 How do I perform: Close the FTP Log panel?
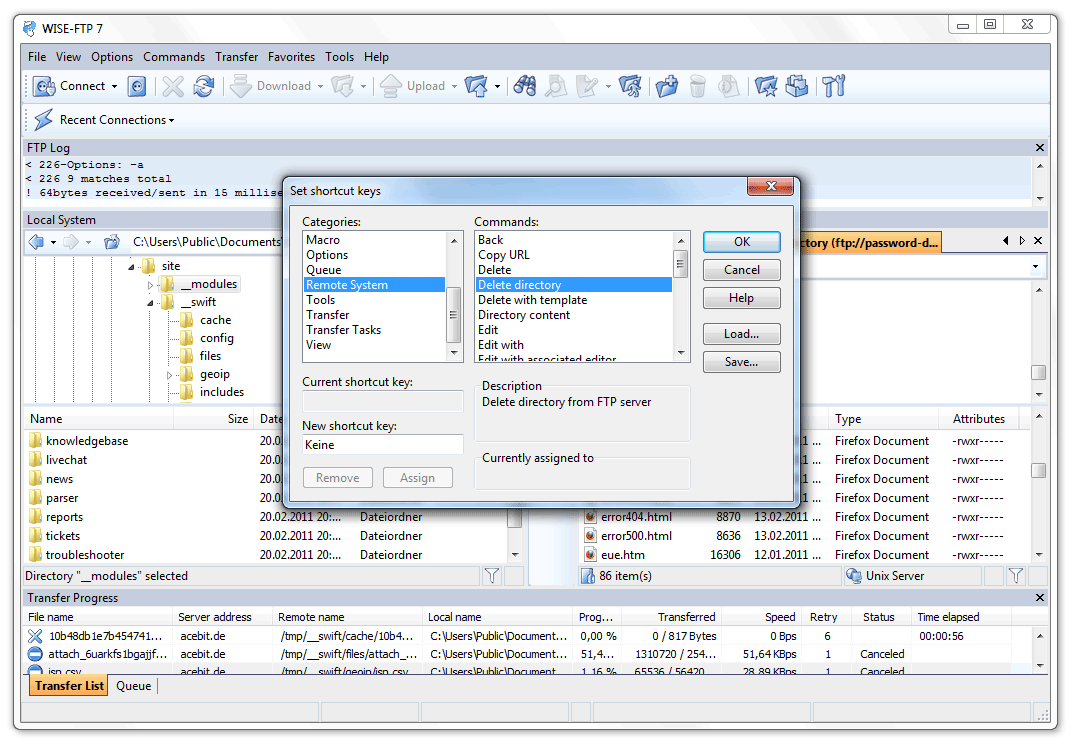[1039, 148]
